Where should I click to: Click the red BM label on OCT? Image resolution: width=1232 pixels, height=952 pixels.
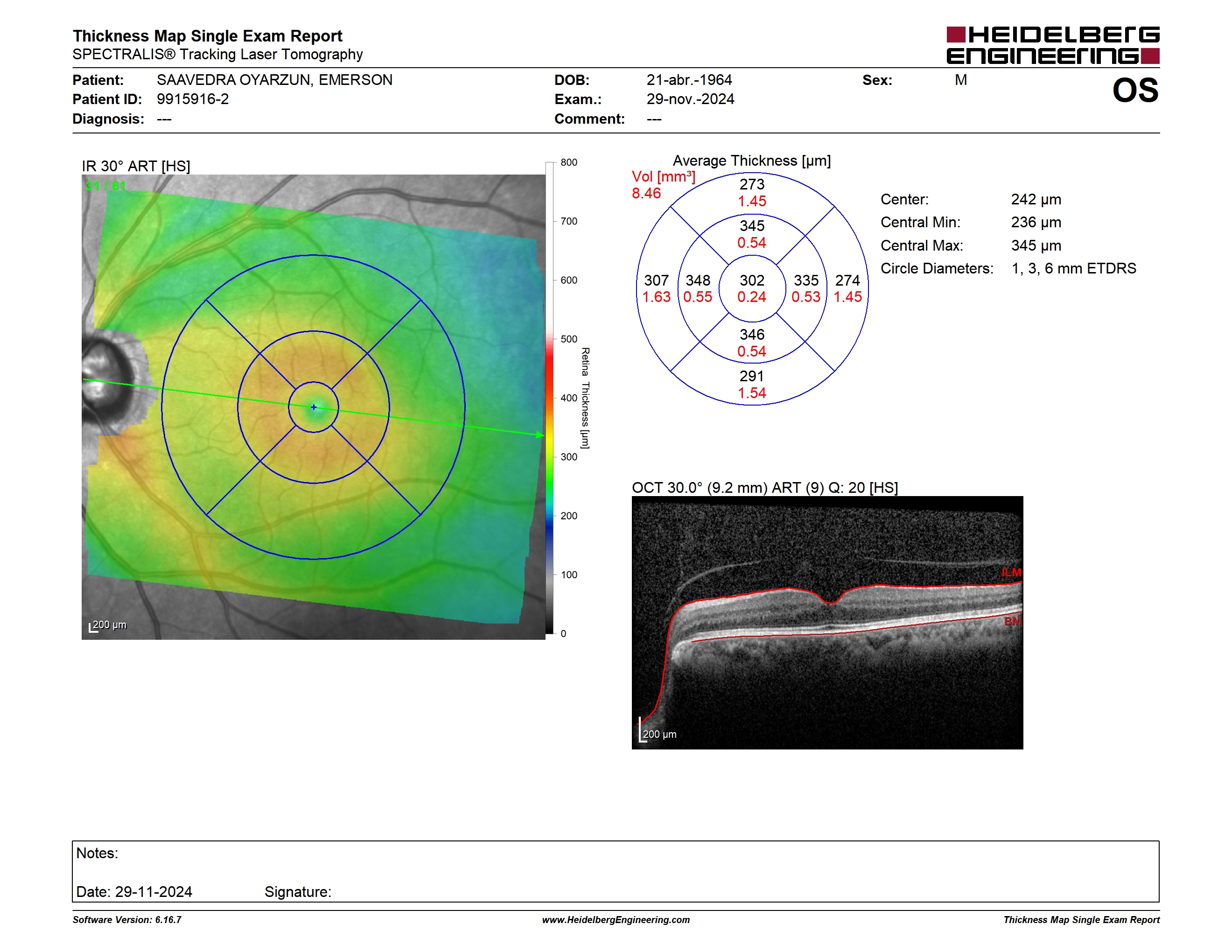[x=1013, y=621]
